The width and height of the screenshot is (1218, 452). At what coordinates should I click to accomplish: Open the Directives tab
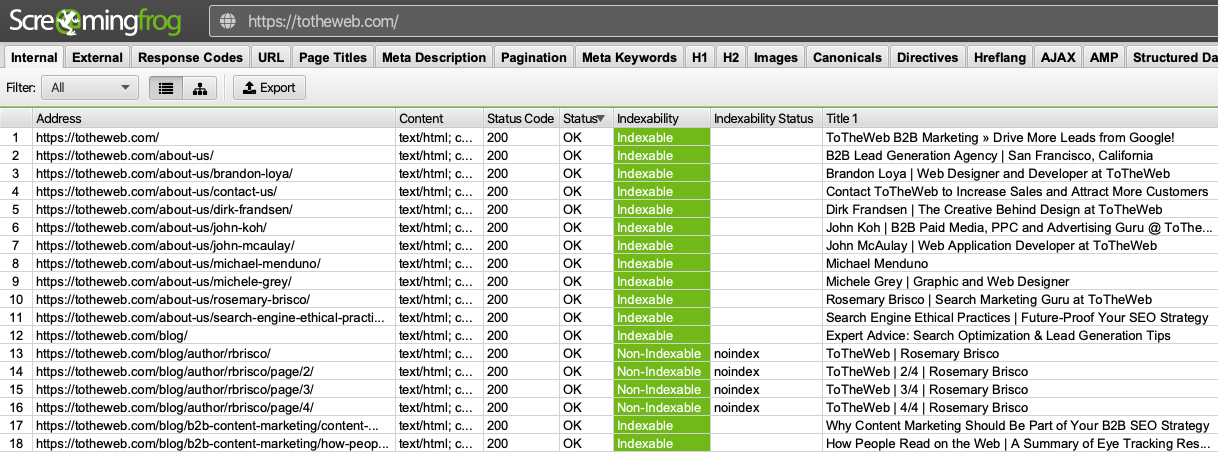927,58
